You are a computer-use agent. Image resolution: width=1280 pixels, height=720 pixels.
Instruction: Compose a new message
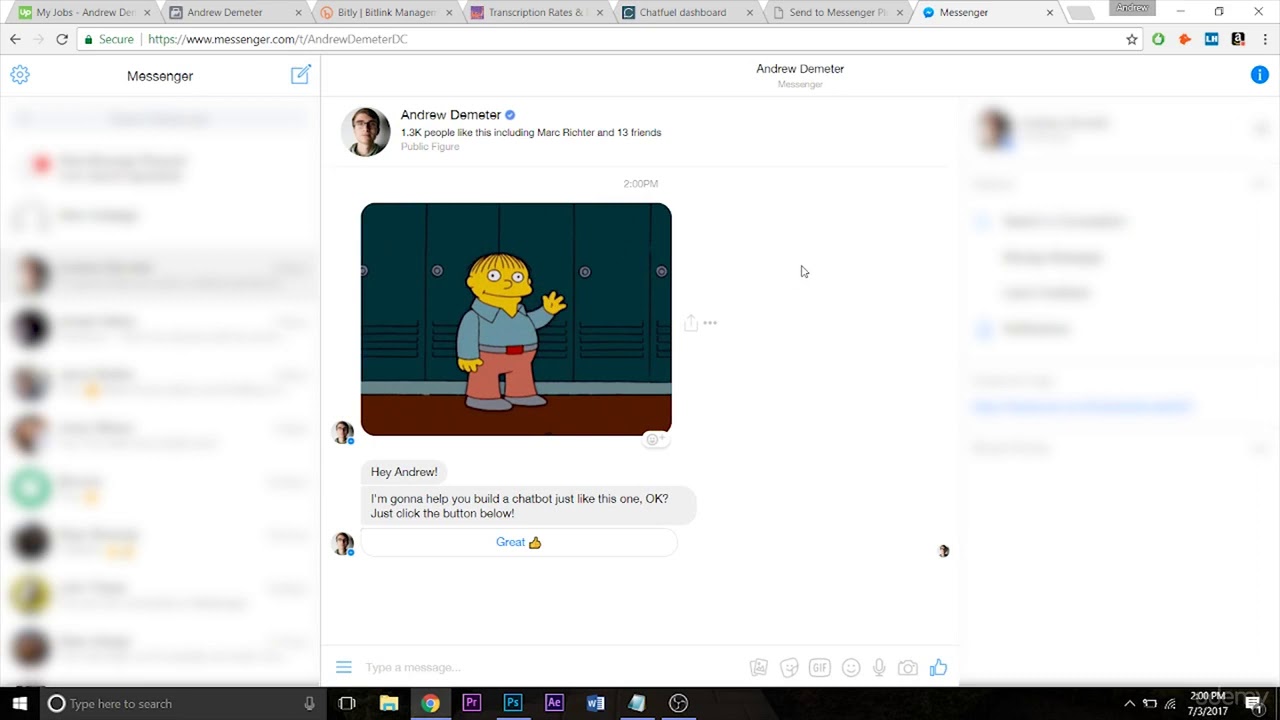click(x=301, y=75)
